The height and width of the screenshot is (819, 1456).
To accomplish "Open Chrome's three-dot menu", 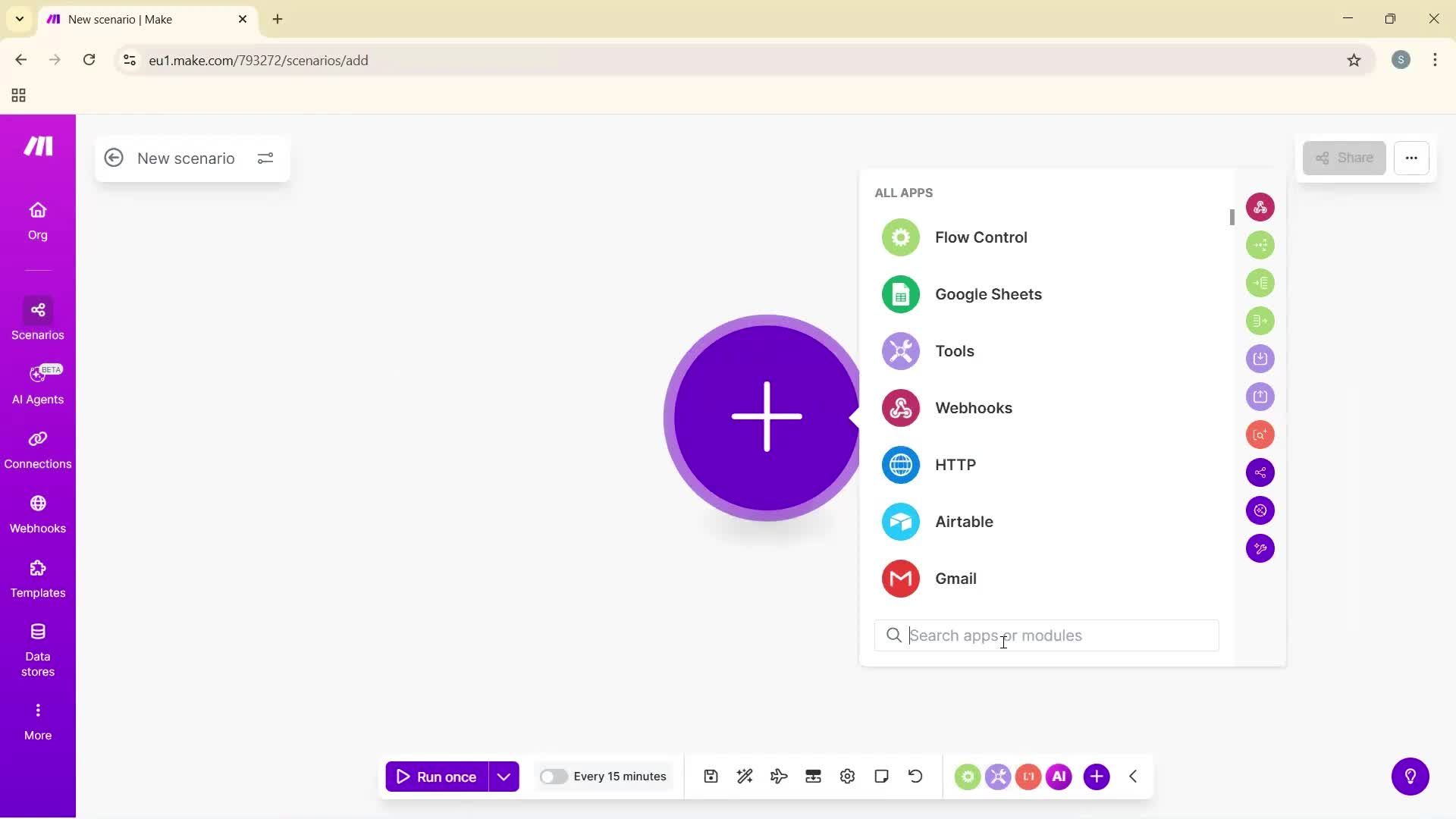I will [x=1435, y=60].
